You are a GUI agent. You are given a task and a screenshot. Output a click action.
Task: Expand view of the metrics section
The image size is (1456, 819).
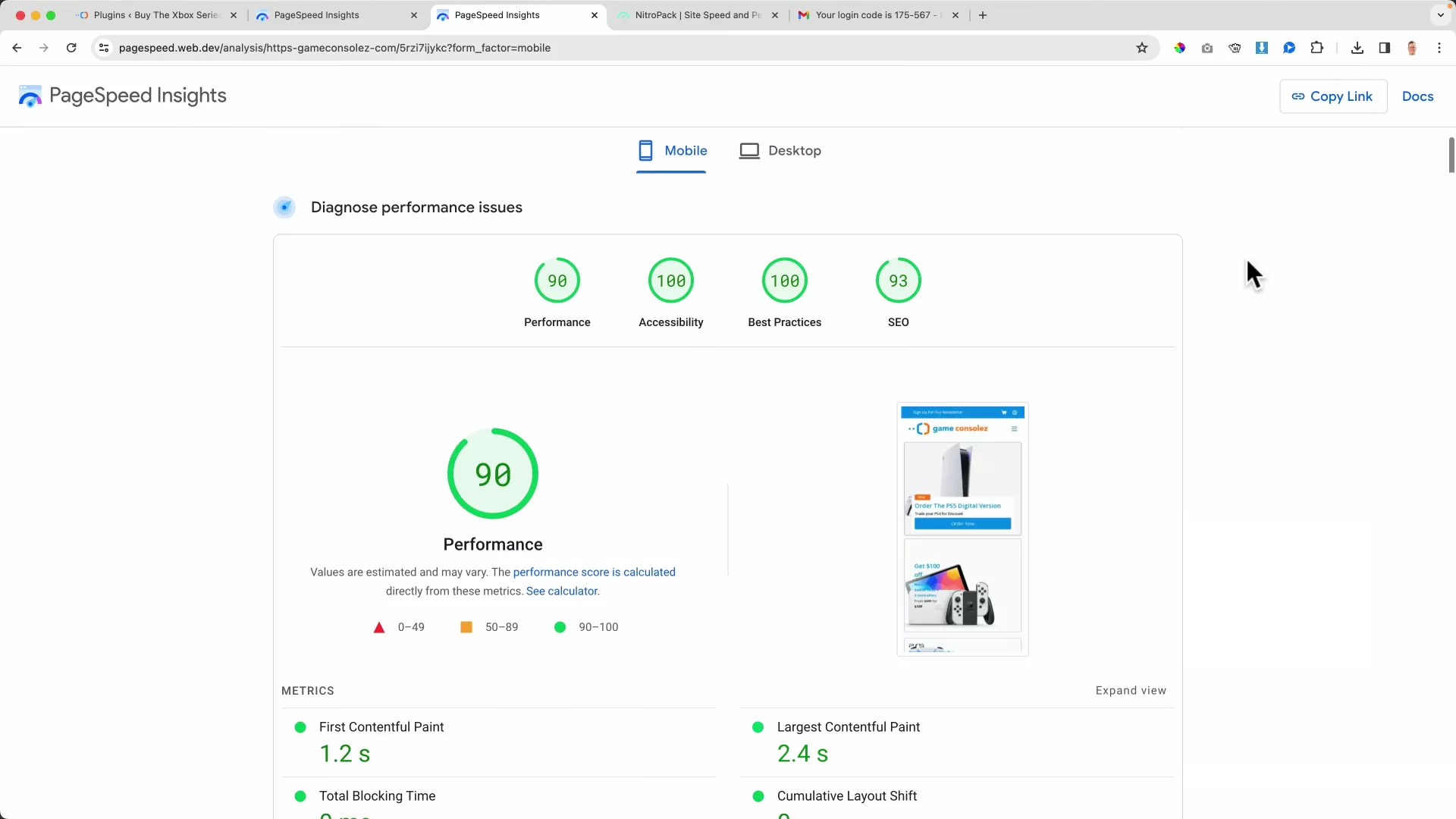pos(1130,690)
